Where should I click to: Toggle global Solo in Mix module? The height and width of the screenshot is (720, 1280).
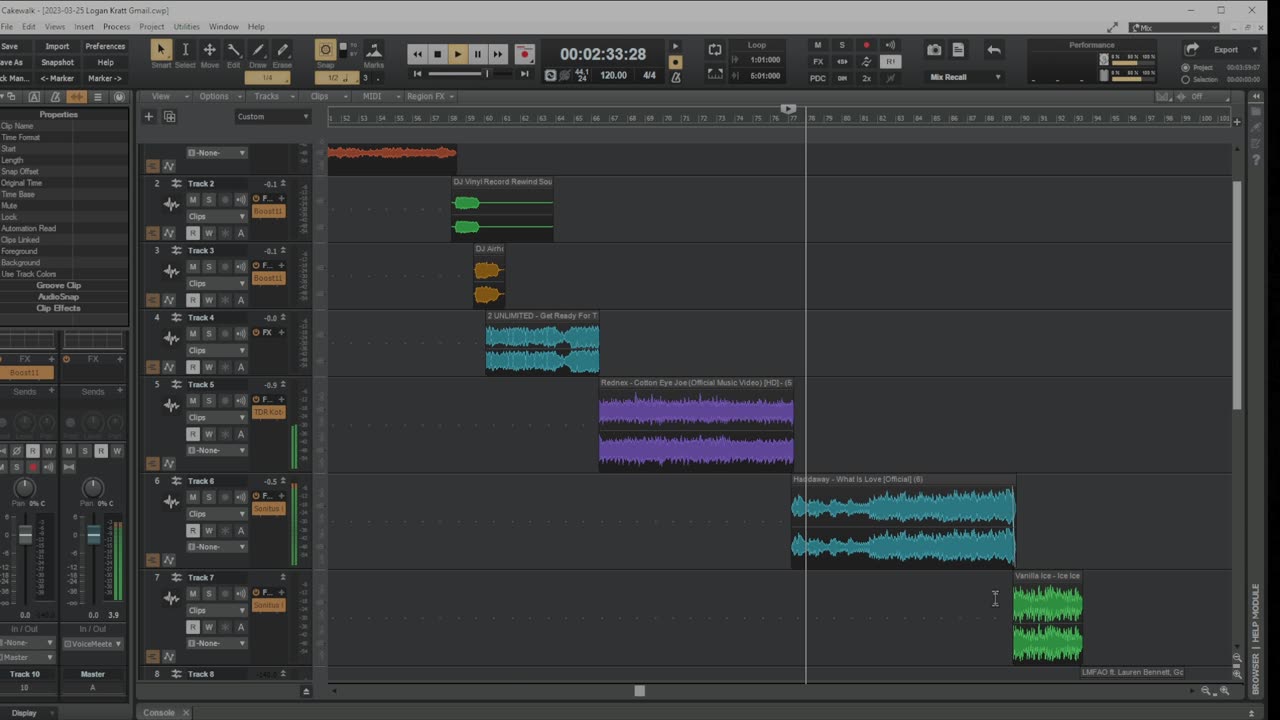(x=842, y=45)
